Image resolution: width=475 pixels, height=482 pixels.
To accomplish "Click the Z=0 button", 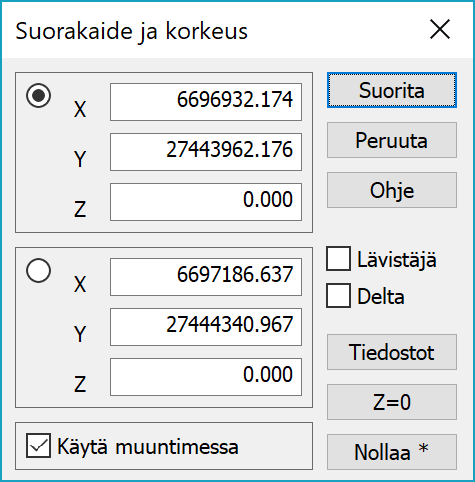I will click(x=392, y=402).
